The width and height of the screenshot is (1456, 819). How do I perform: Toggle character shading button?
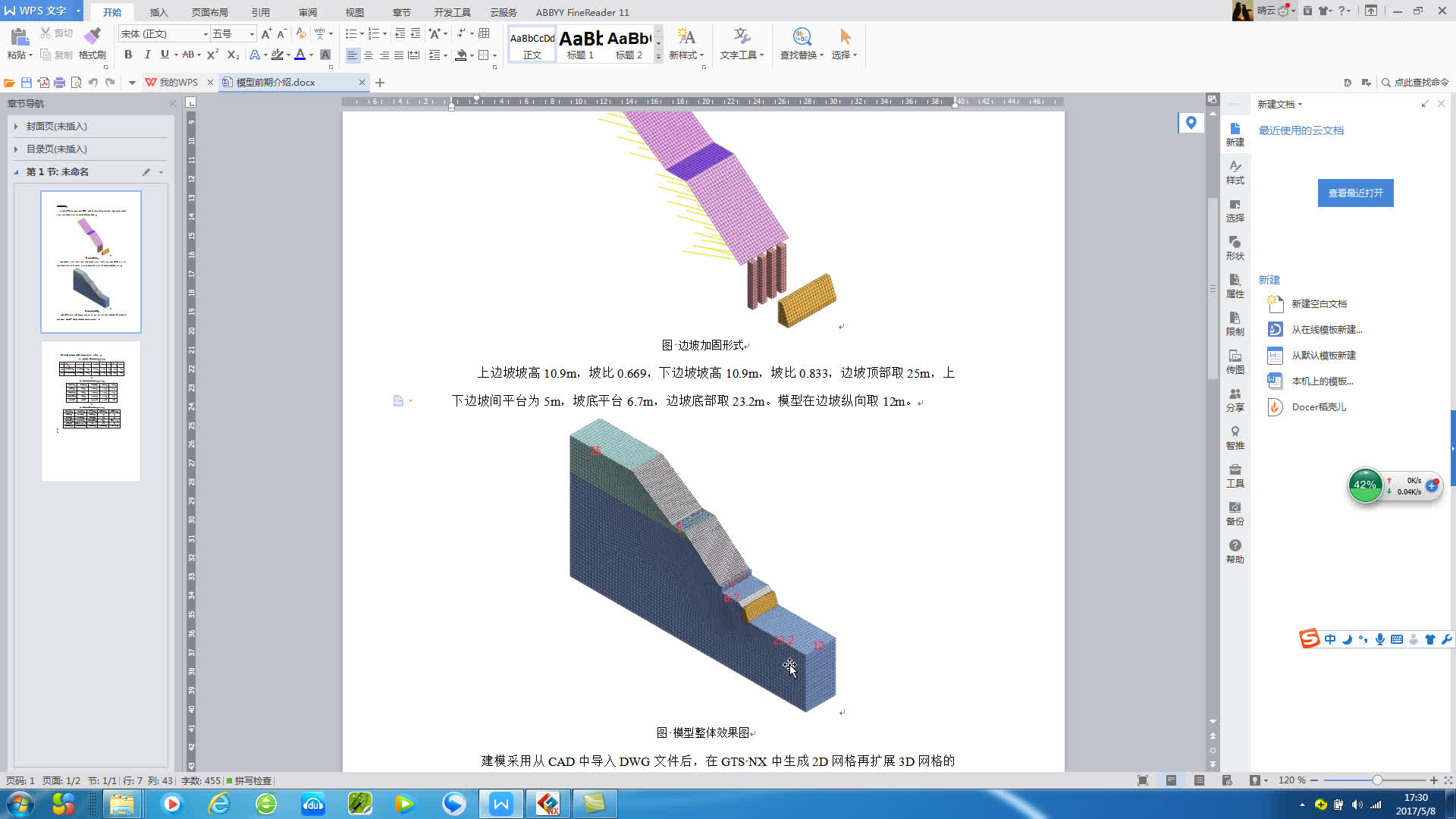[325, 55]
